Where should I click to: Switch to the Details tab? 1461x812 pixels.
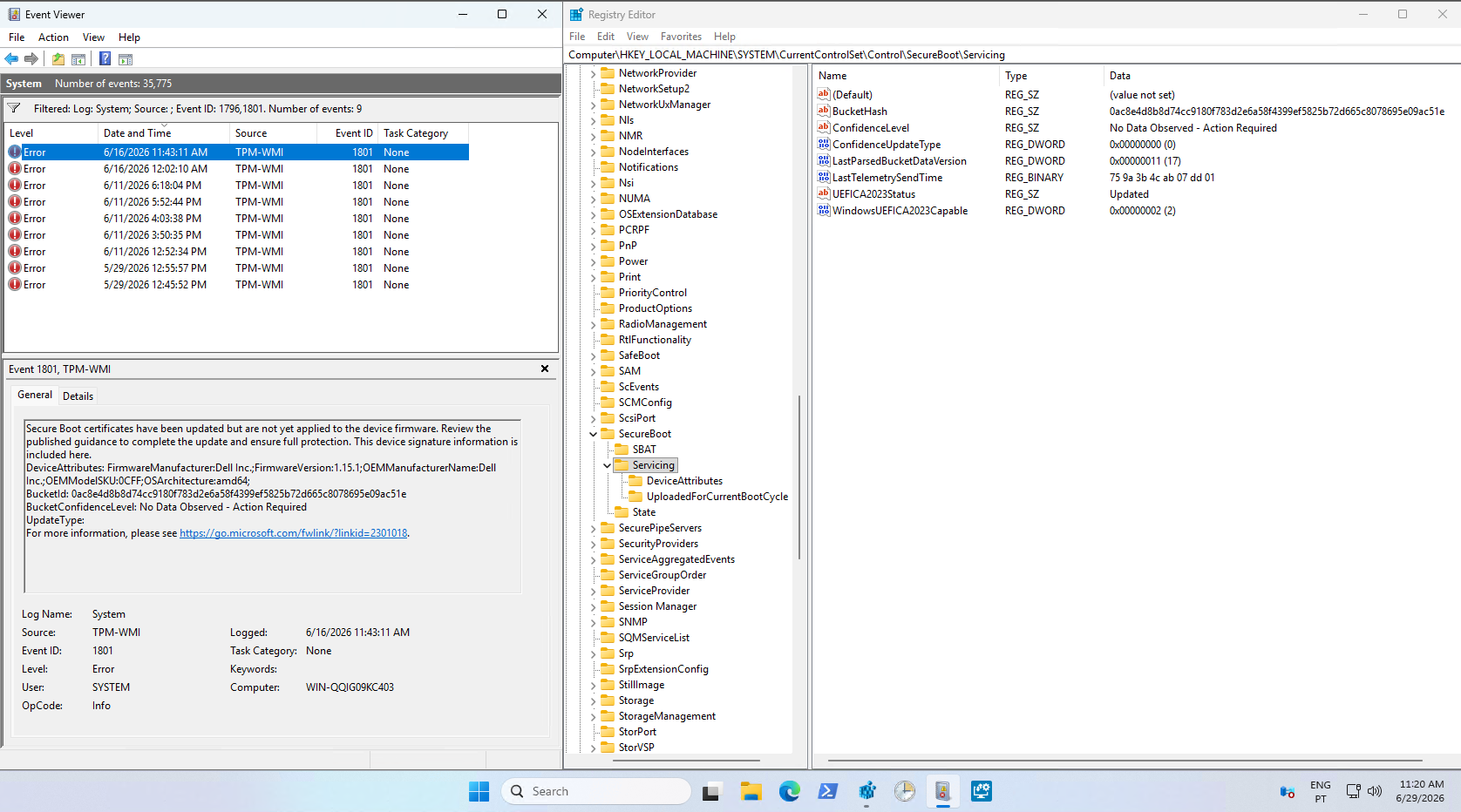click(x=78, y=396)
